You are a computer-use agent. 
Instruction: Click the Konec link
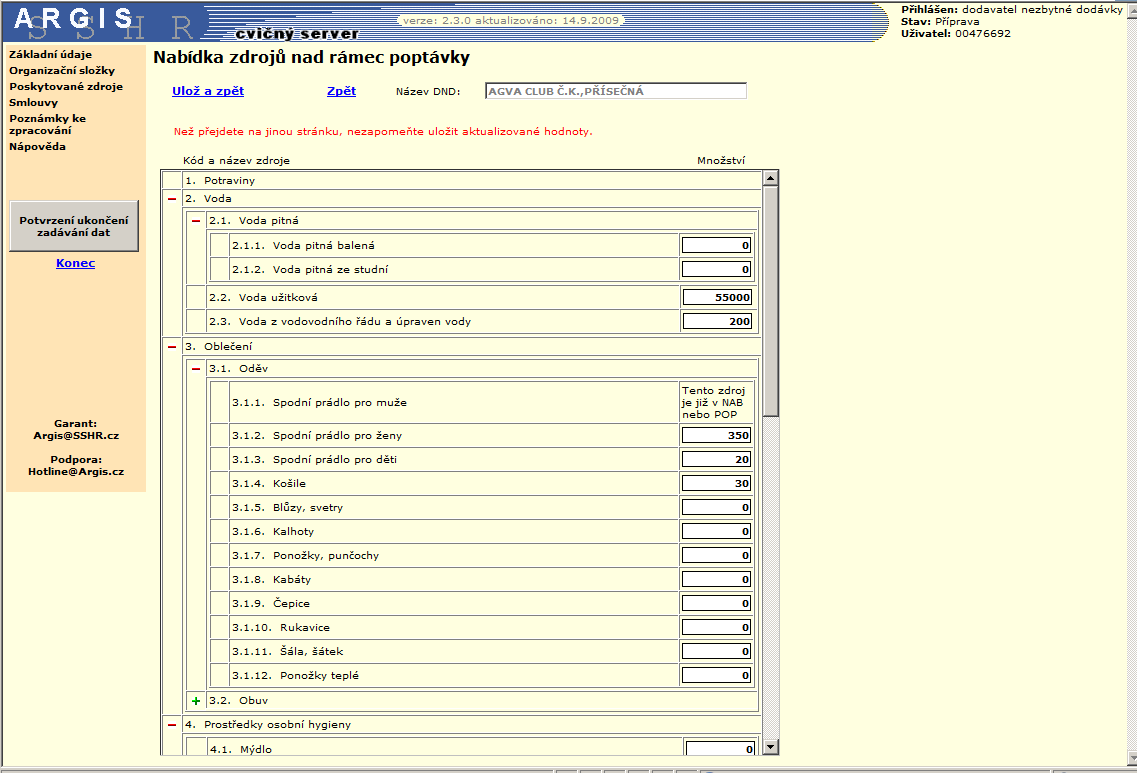[75, 263]
